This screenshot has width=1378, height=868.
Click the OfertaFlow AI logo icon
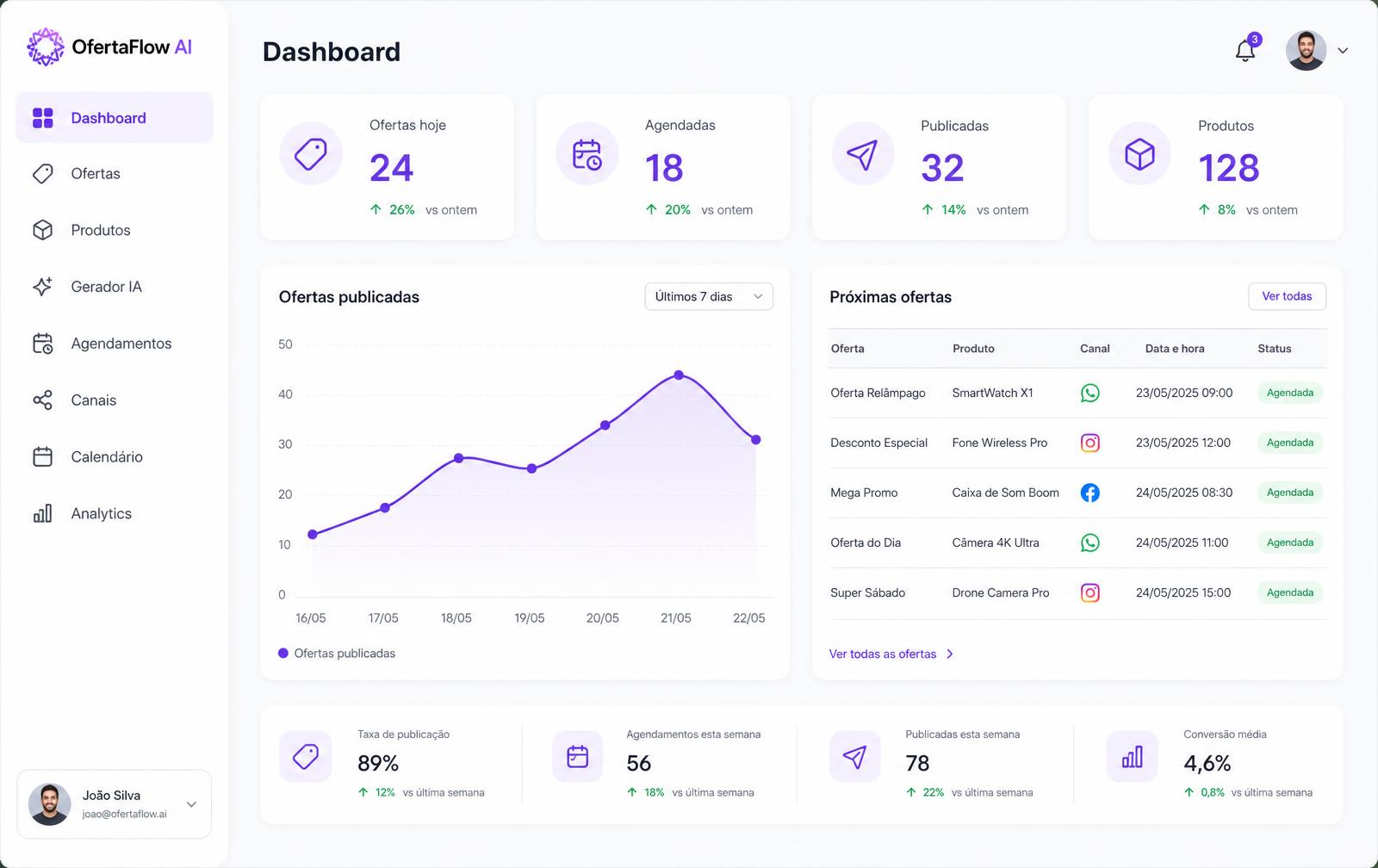(46, 46)
